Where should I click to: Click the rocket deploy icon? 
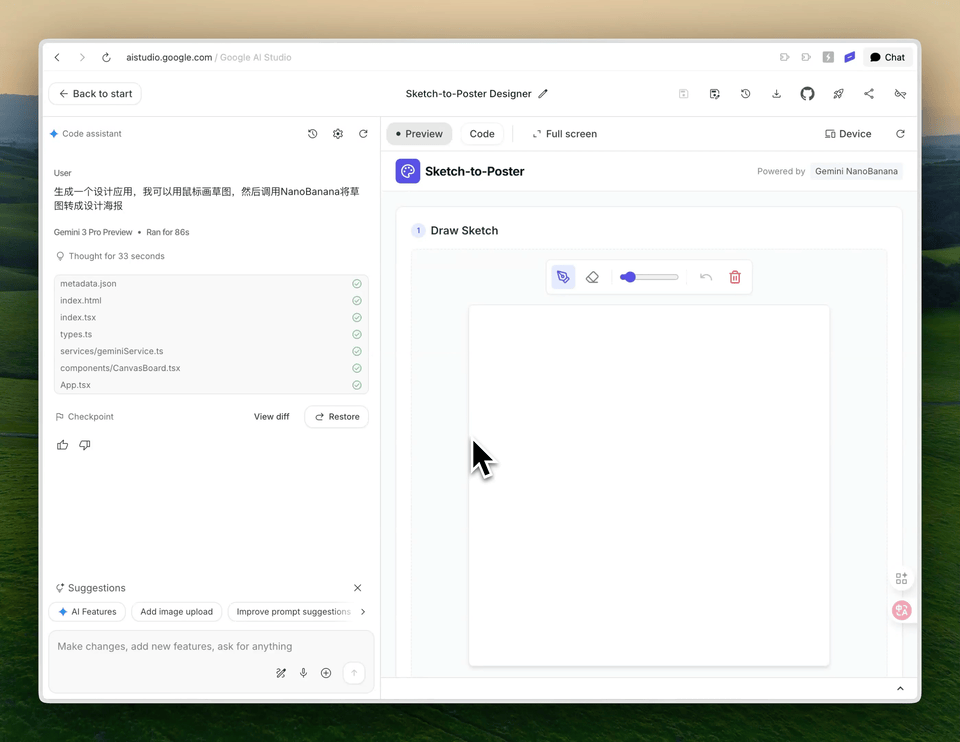(x=838, y=94)
